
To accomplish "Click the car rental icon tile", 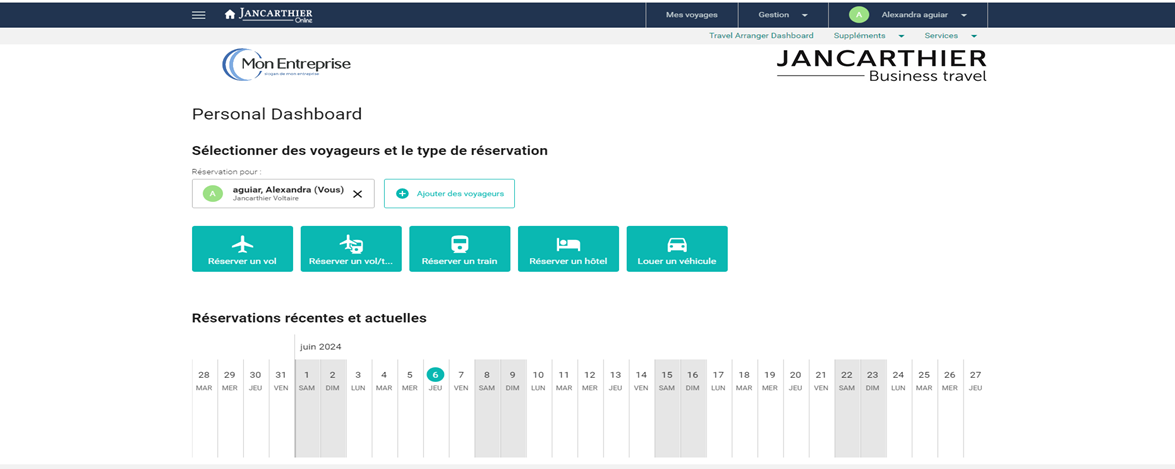I will coord(677,244).
